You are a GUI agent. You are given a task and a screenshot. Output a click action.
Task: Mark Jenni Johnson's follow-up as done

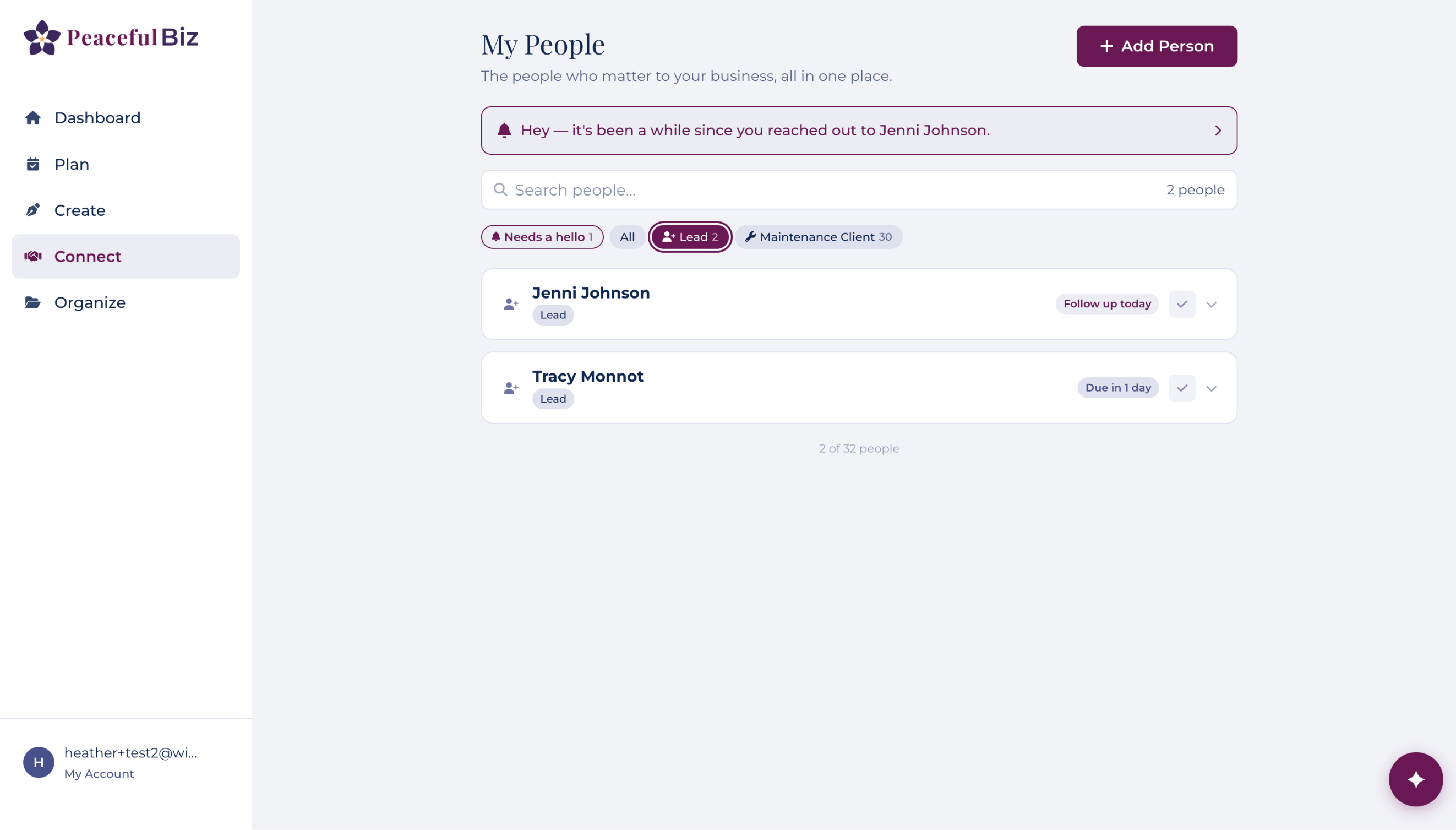click(1182, 304)
